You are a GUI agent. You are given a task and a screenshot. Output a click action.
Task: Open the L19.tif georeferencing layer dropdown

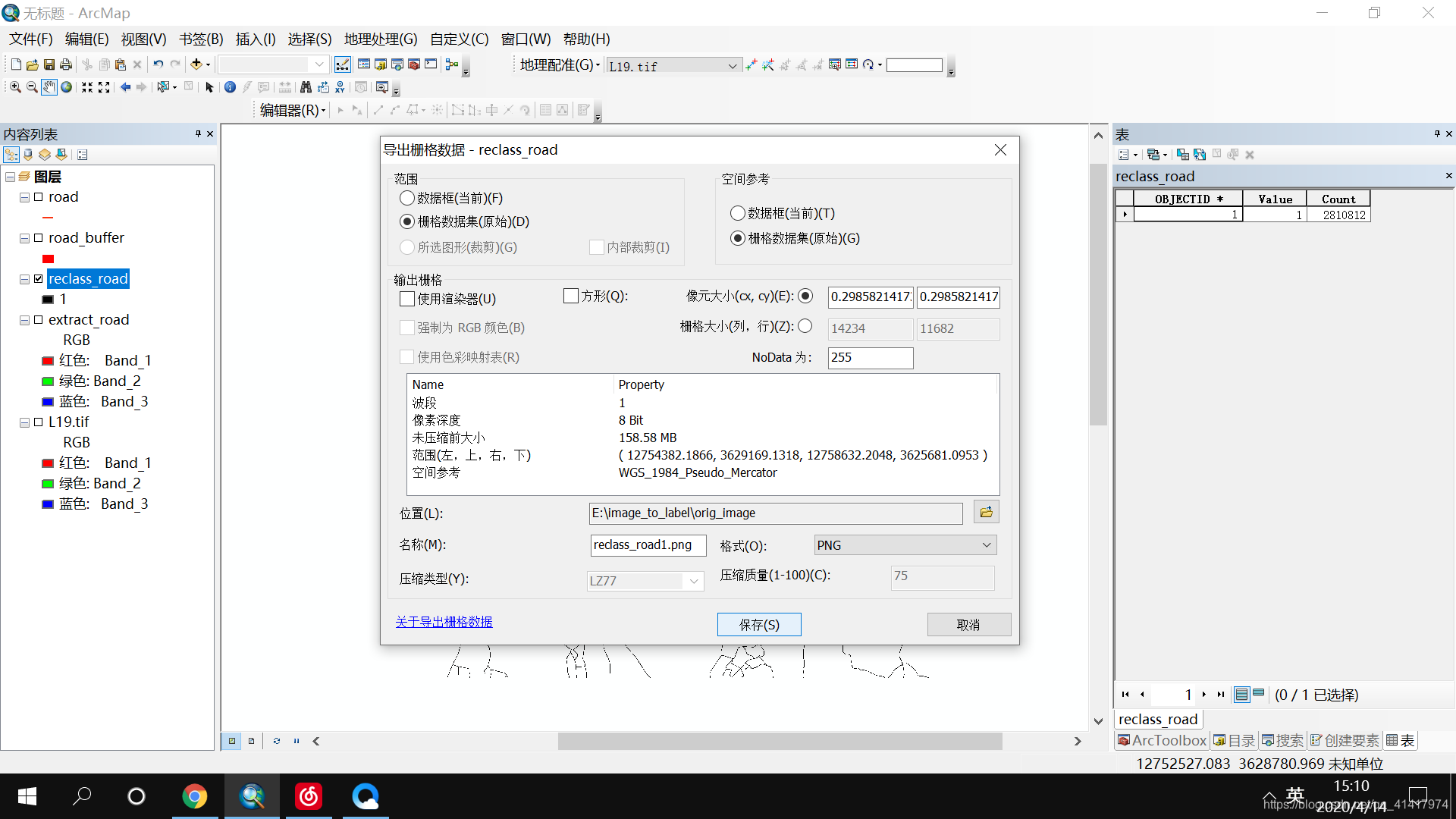732,67
